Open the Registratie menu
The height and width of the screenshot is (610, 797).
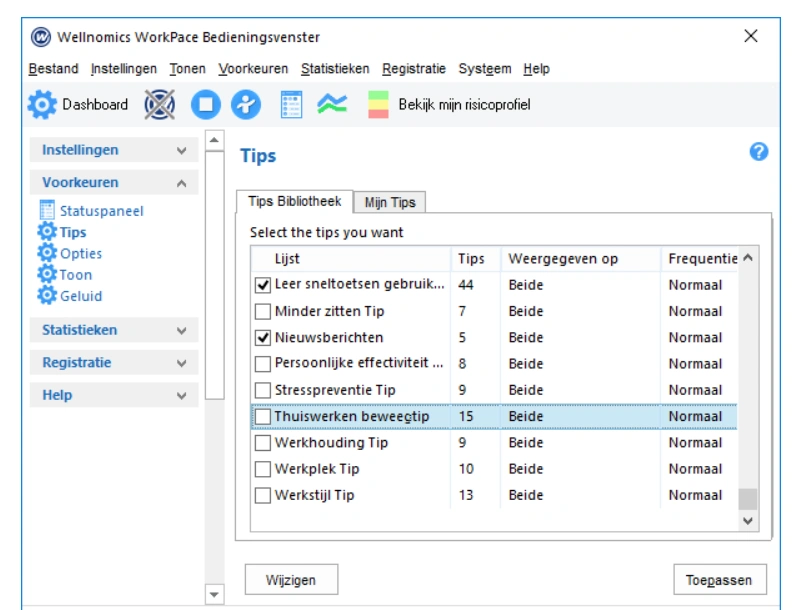[414, 69]
